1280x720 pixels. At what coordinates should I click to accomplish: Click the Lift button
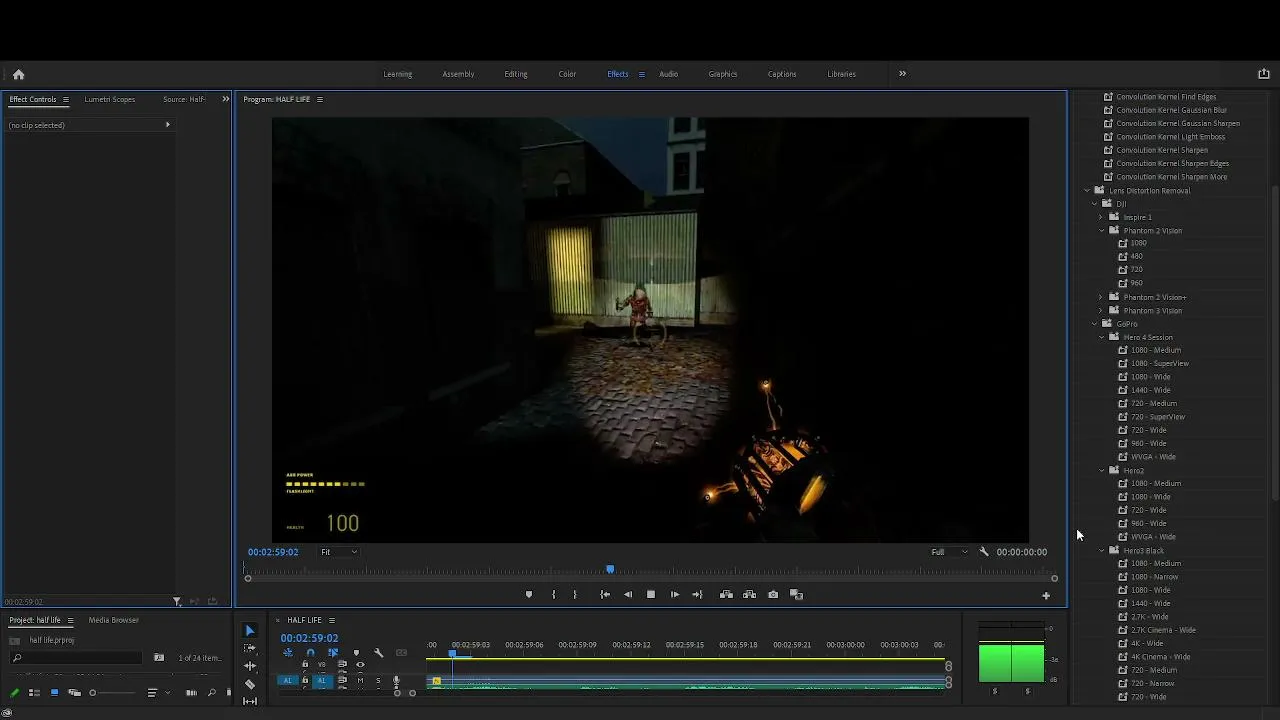pyautogui.click(x=726, y=595)
